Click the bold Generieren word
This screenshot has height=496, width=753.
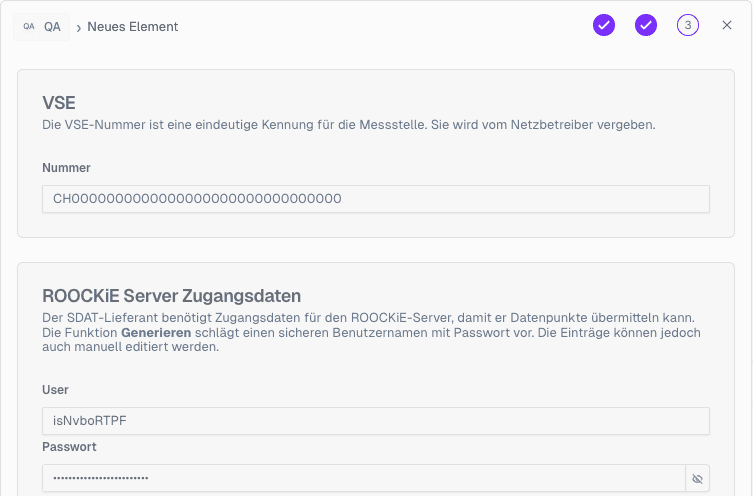pos(156,332)
